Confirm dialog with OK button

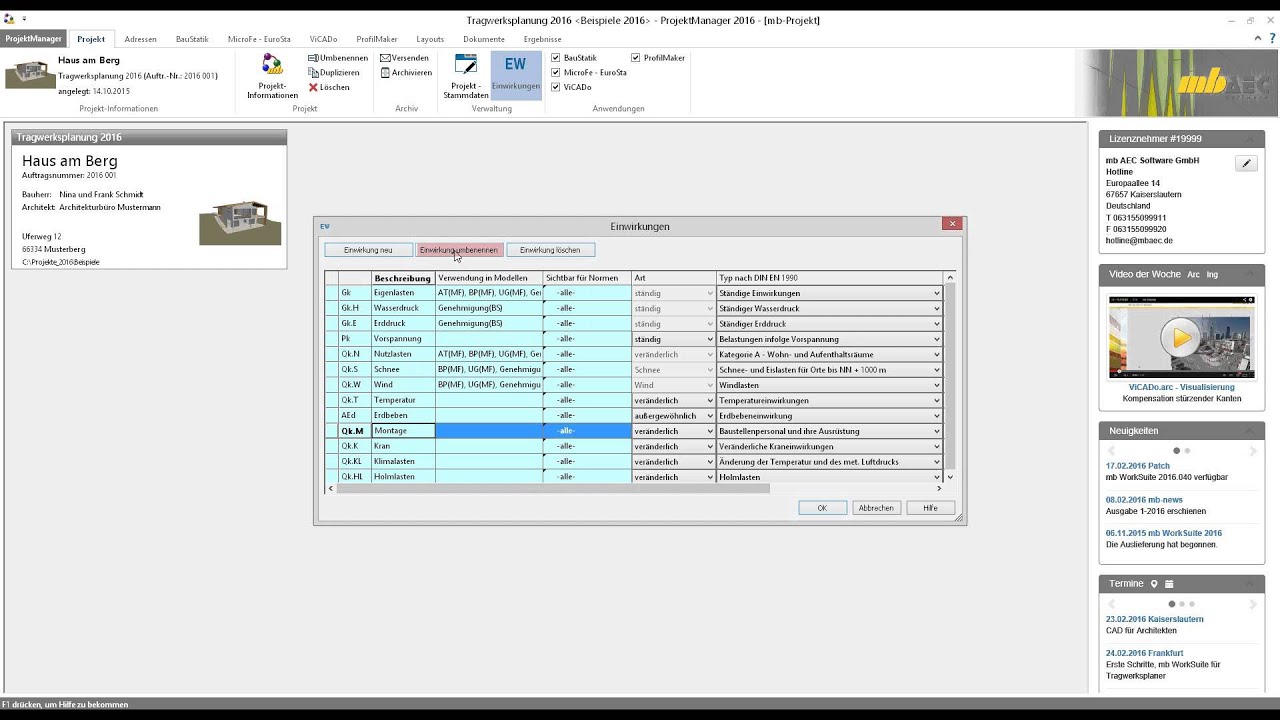[822, 508]
